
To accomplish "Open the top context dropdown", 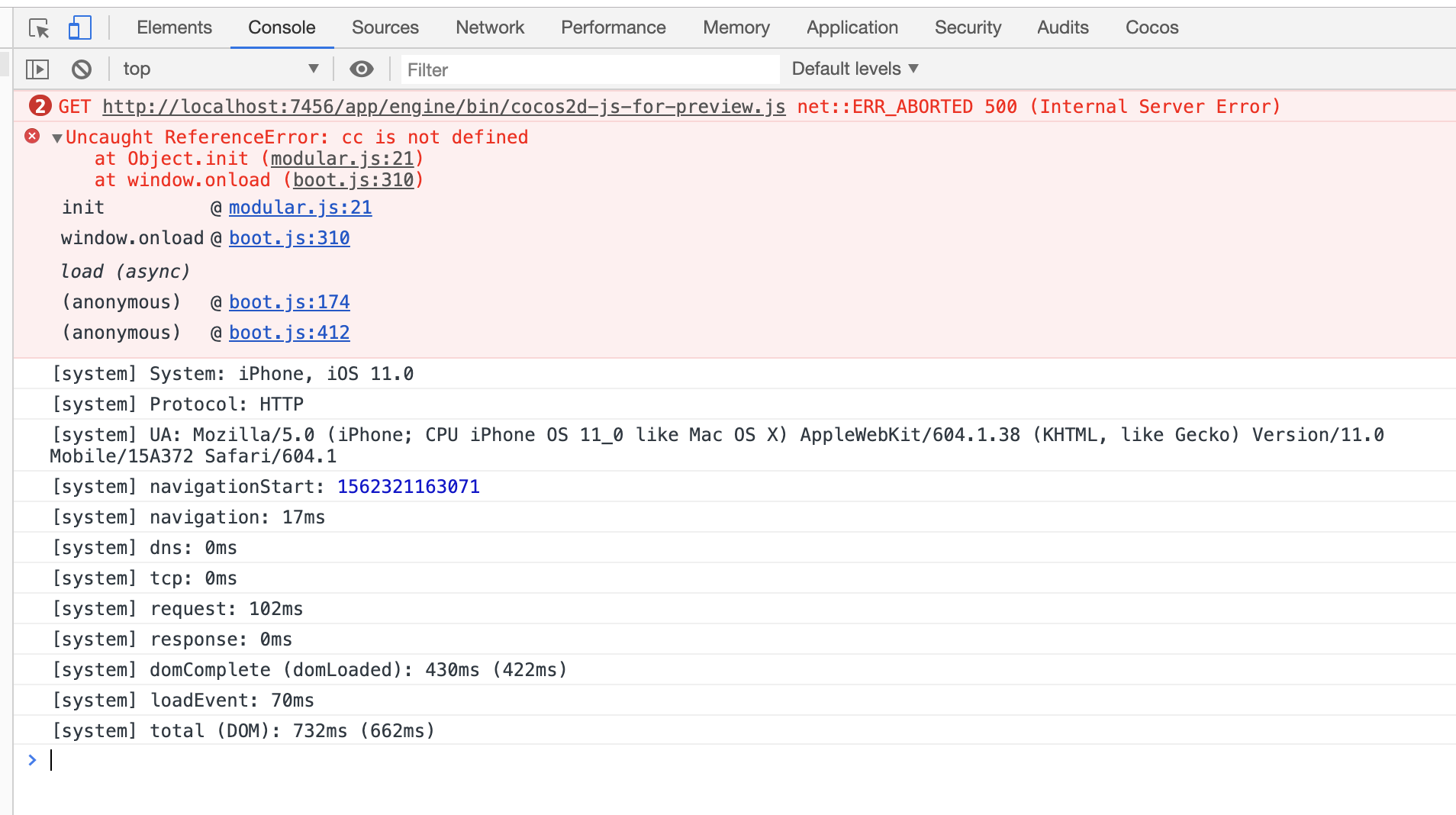I will (x=220, y=69).
